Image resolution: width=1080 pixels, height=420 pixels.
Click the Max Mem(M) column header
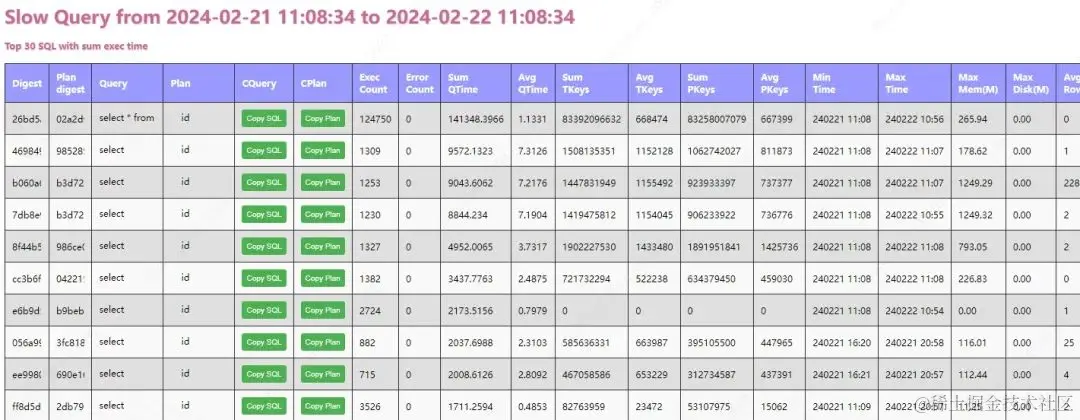click(x=979, y=83)
